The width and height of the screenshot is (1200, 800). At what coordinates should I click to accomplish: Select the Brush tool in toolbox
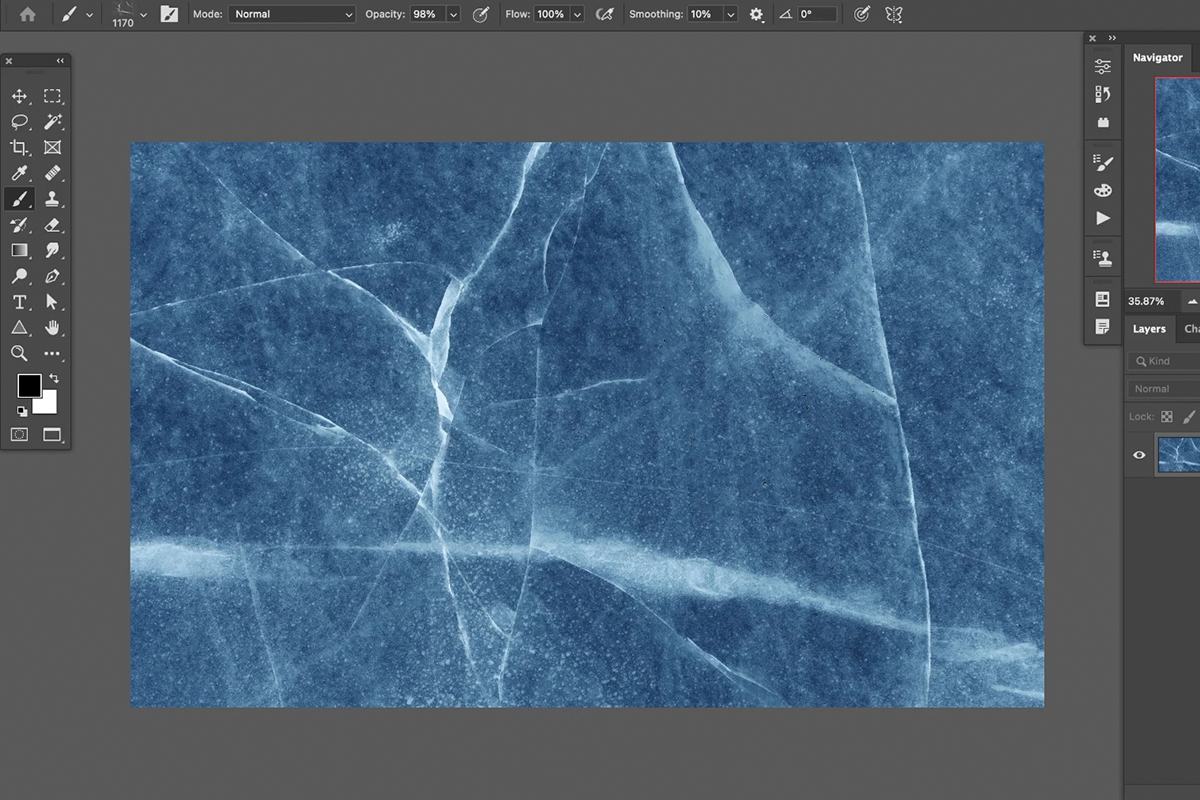19,199
